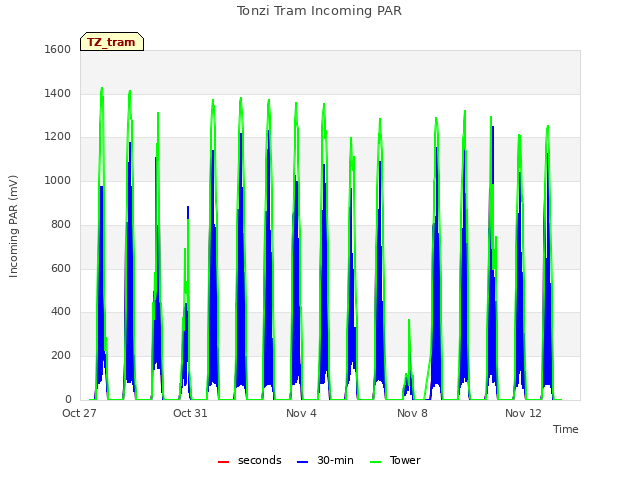The height and width of the screenshot is (480, 640).
Task: Toggle the Tower legend entry
Action: pos(395,461)
